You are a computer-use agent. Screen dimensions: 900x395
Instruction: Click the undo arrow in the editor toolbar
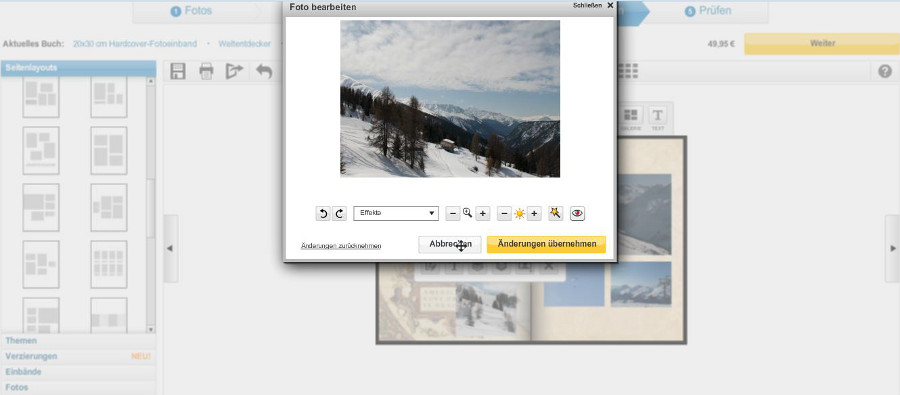(264, 71)
